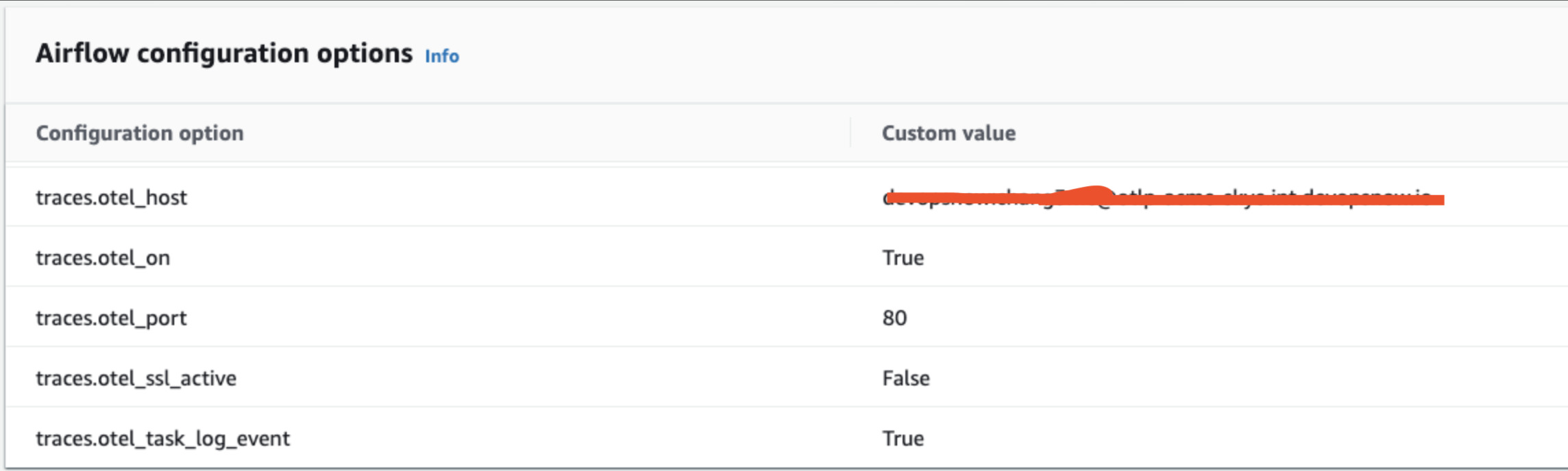Select the traces.otel_host option name
This screenshot has height=471, width=1568.
(111, 198)
